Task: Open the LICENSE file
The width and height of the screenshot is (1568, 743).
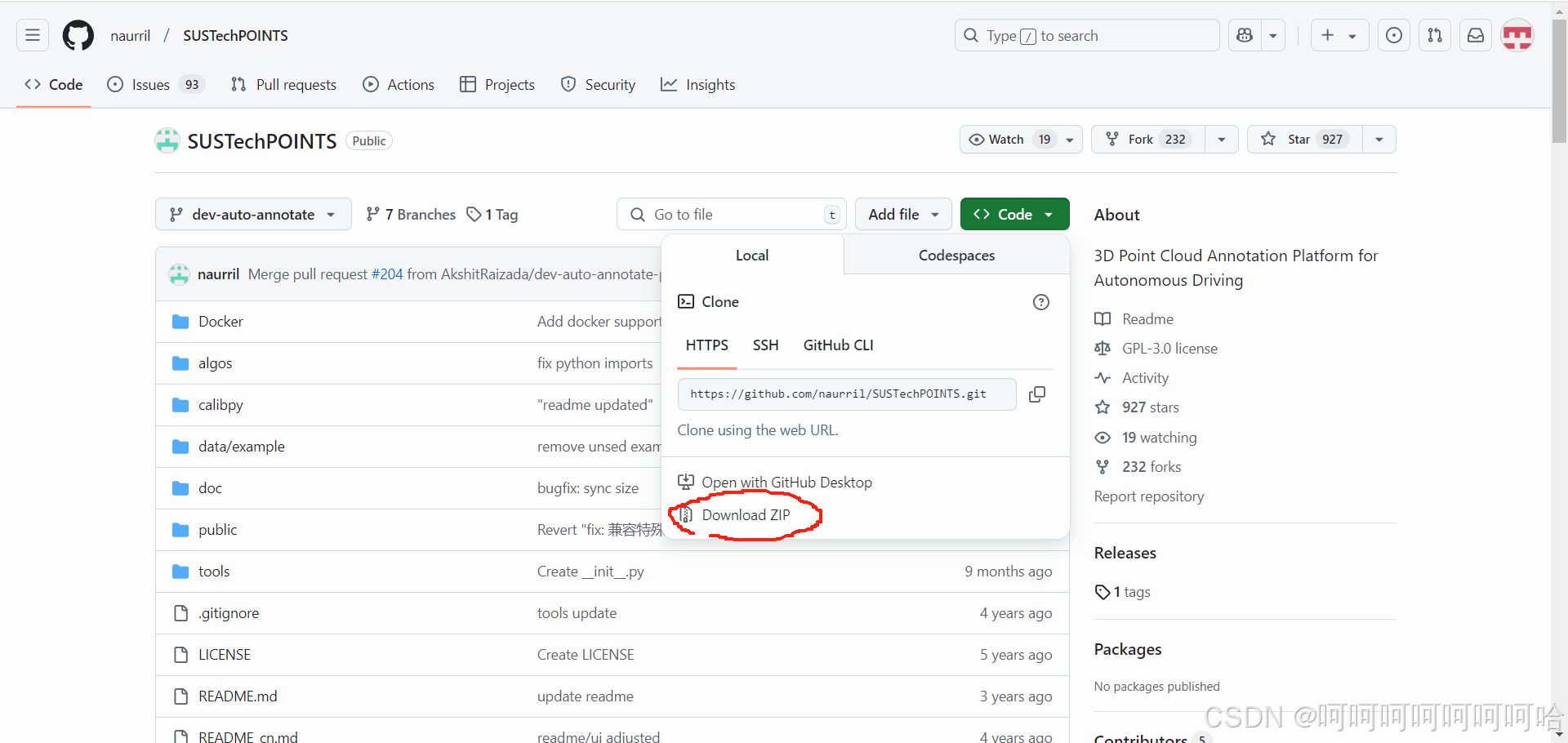Action: (225, 655)
